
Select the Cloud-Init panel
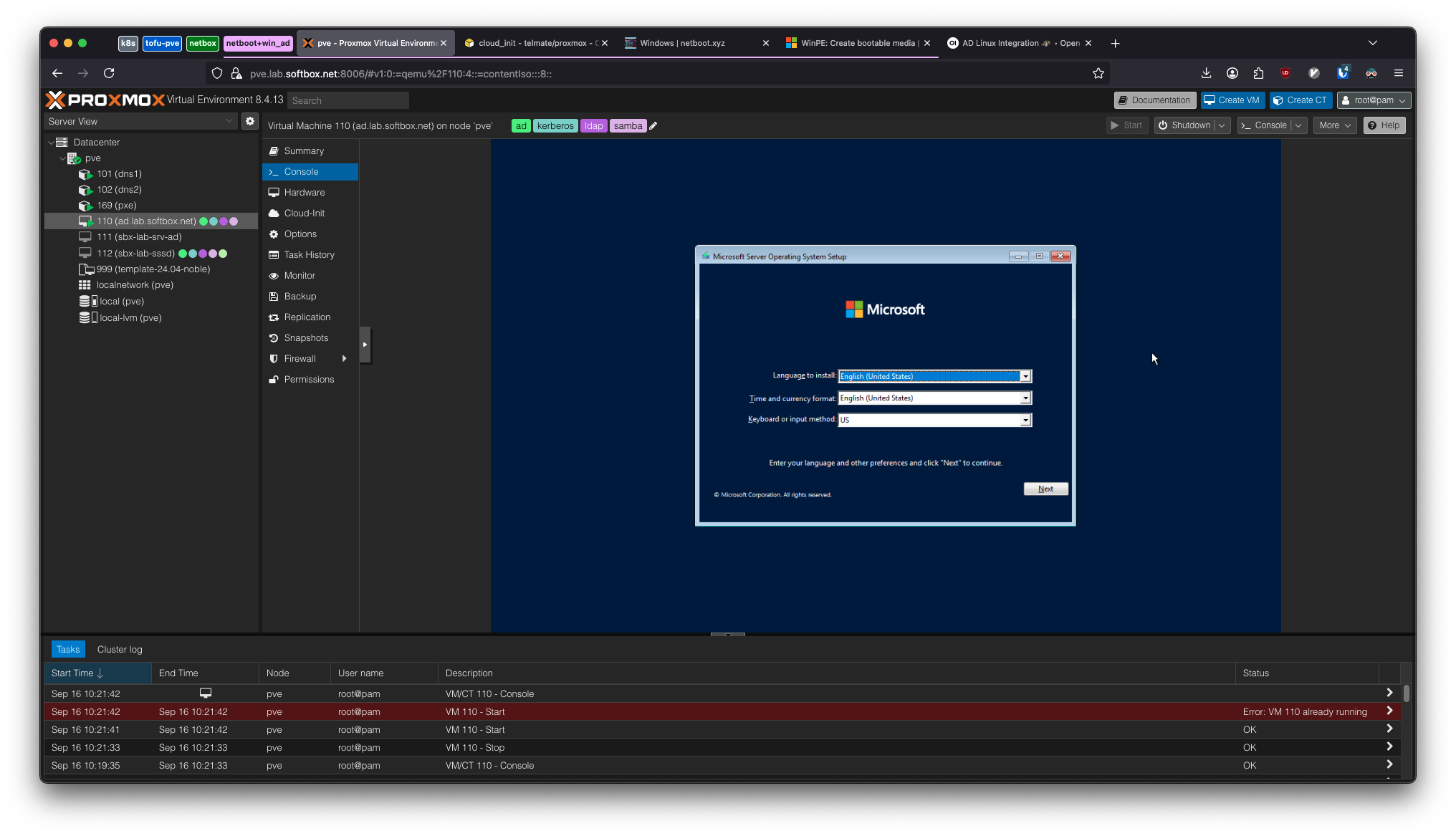coord(304,213)
